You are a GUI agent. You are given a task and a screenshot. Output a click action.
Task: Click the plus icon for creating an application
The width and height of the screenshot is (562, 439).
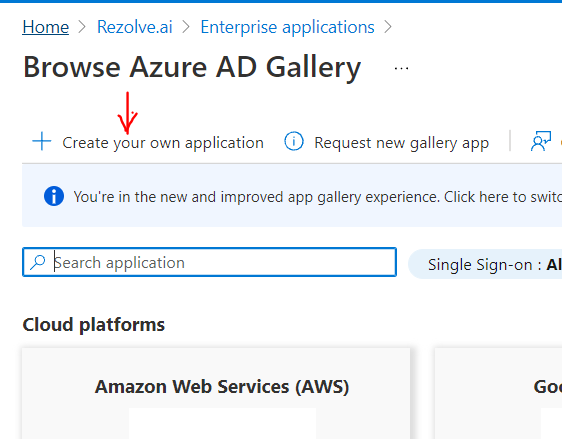point(42,141)
